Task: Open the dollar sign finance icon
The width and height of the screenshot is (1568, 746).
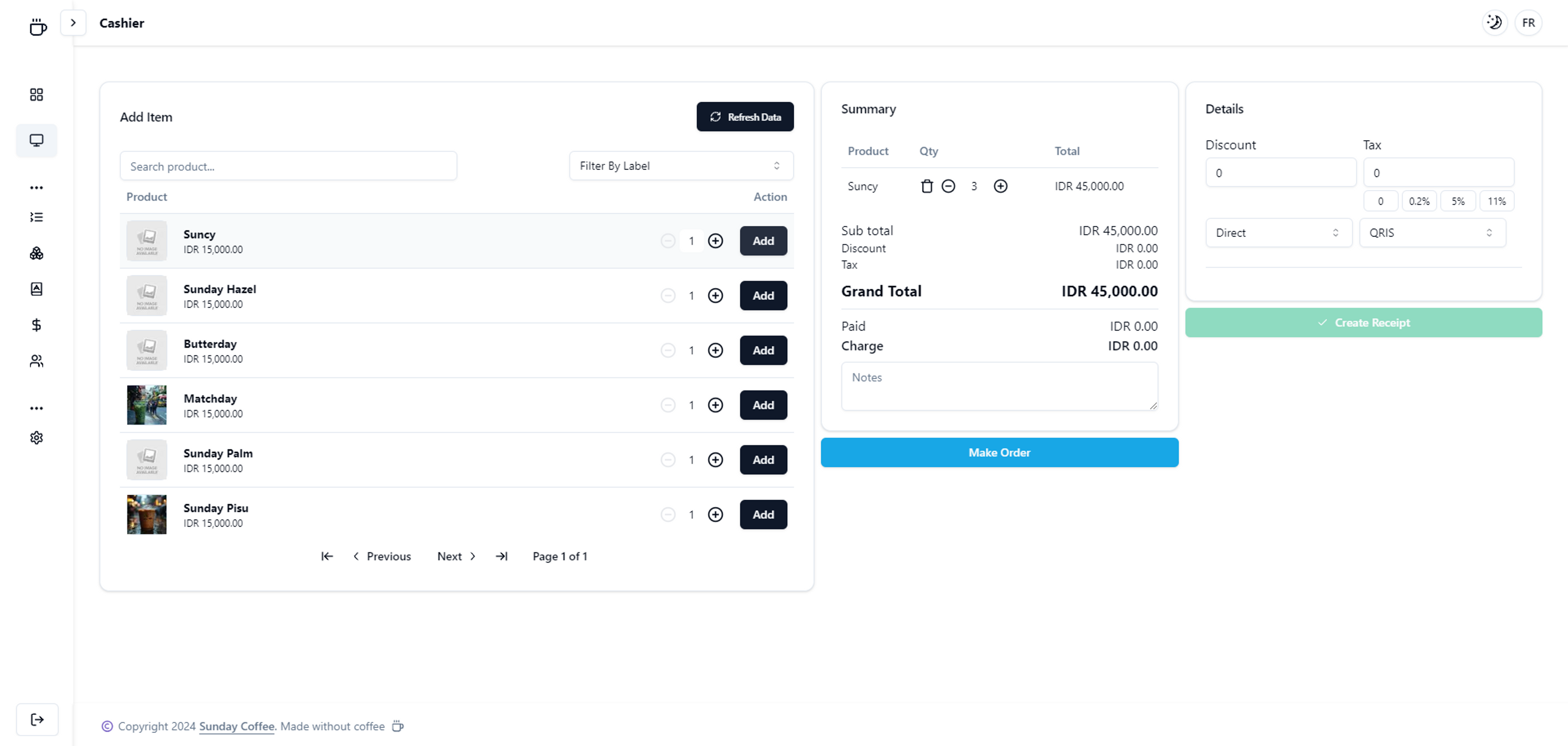Action: coord(36,325)
